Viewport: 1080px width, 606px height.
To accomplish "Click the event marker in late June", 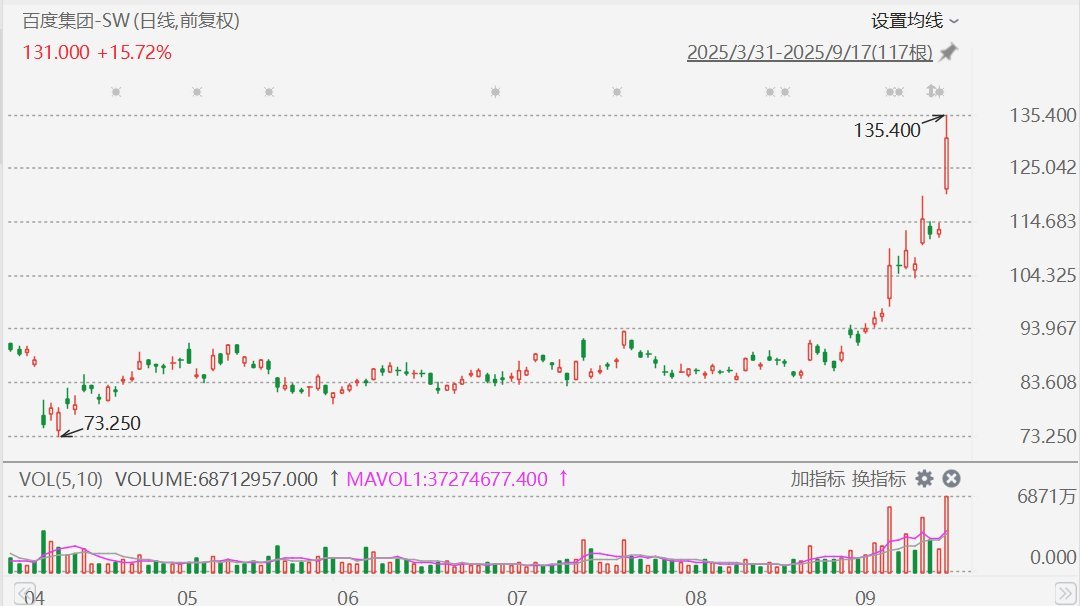I will [495, 92].
